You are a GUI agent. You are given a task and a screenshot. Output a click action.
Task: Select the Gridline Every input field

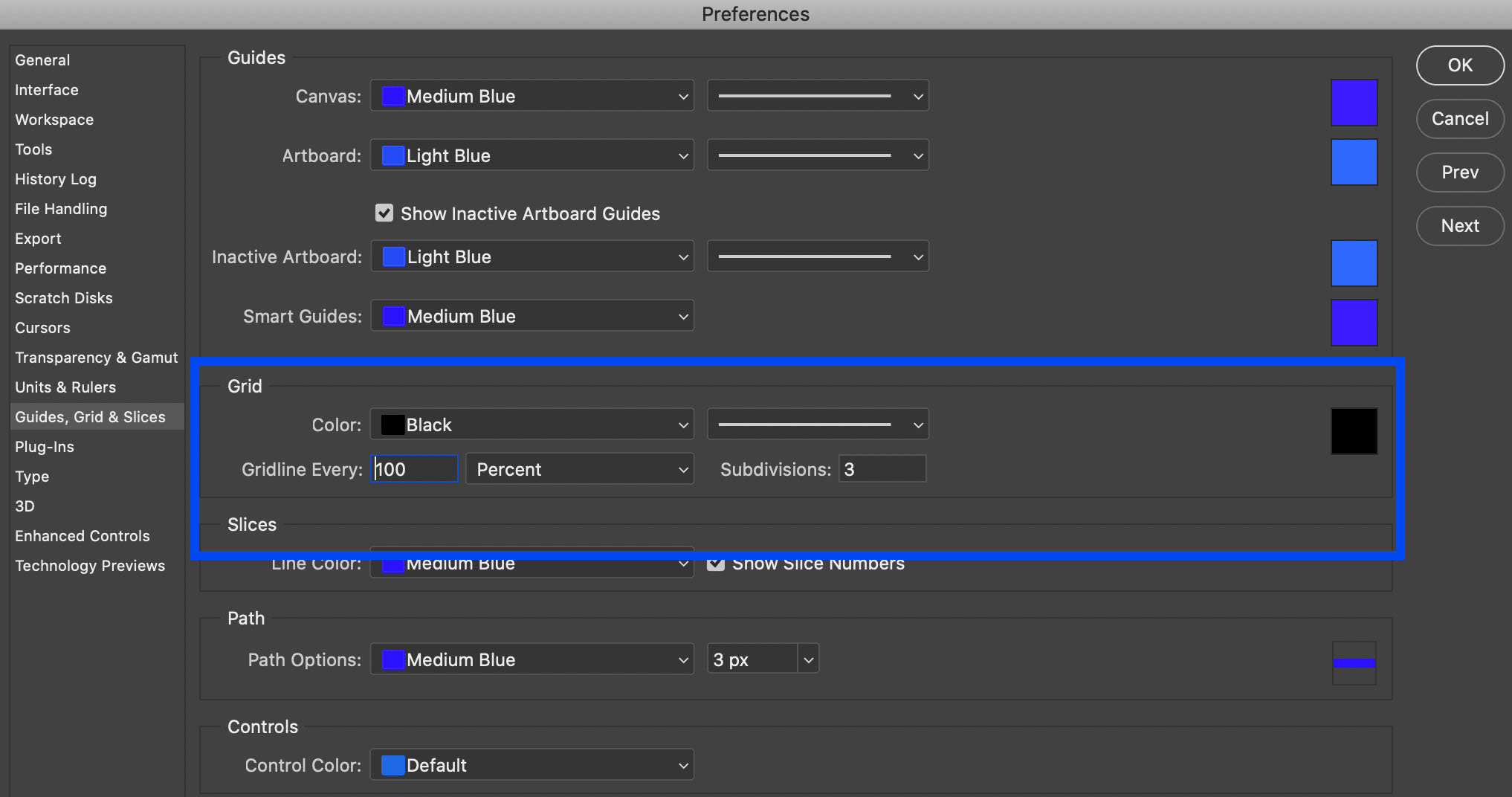[x=413, y=468]
